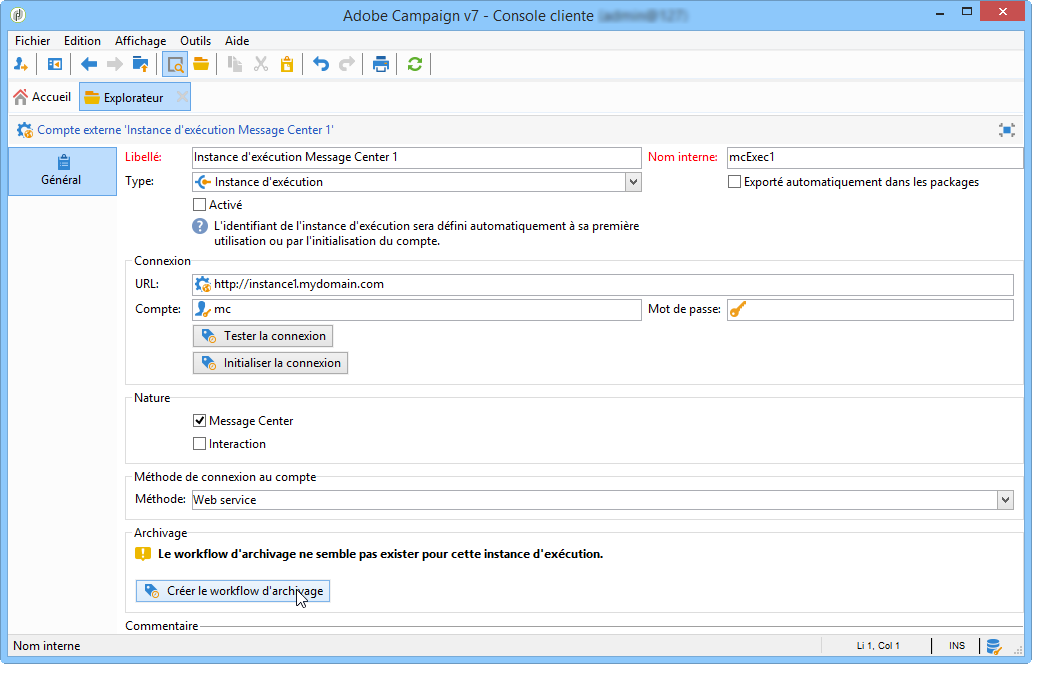
Task: Select the Explorateur tab
Action: [134, 98]
